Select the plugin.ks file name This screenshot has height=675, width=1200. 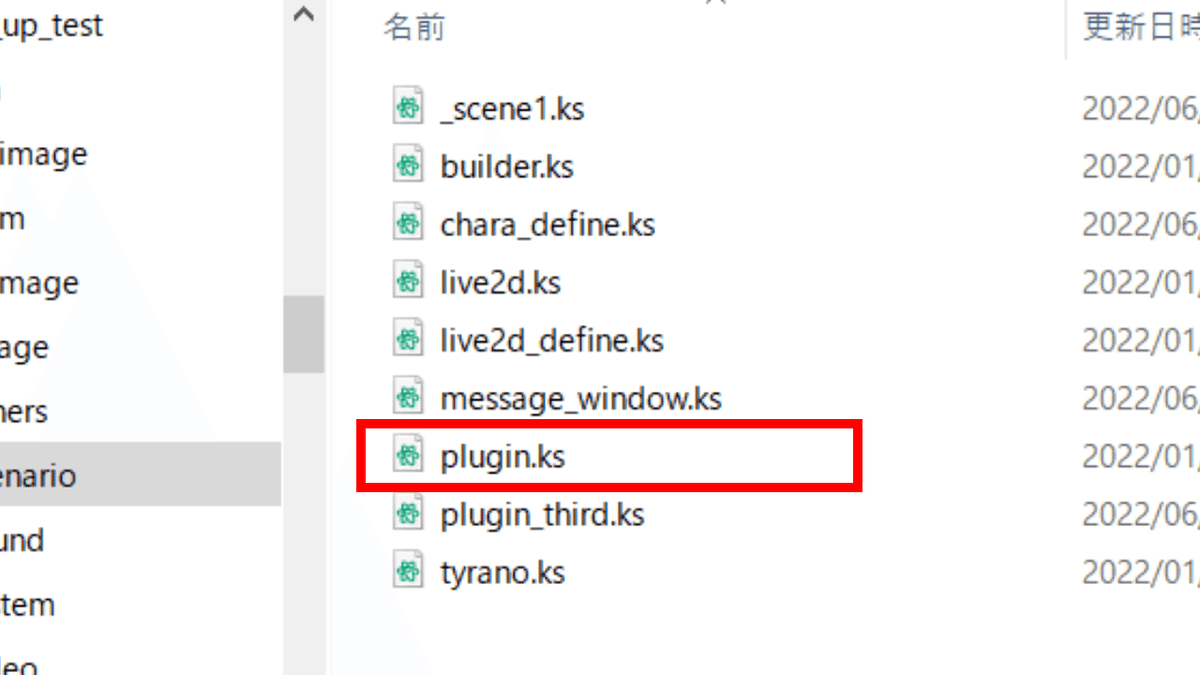pyautogui.click(x=502, y=457)
